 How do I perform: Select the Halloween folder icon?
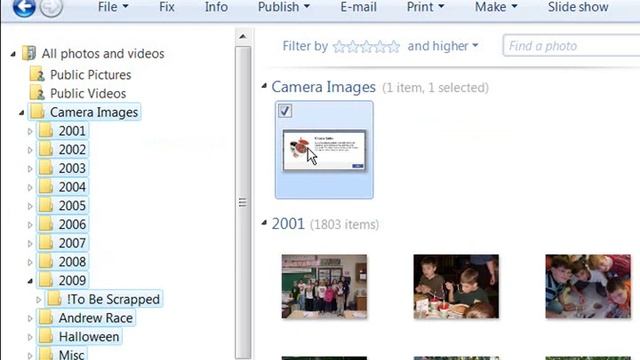(46, 337)
